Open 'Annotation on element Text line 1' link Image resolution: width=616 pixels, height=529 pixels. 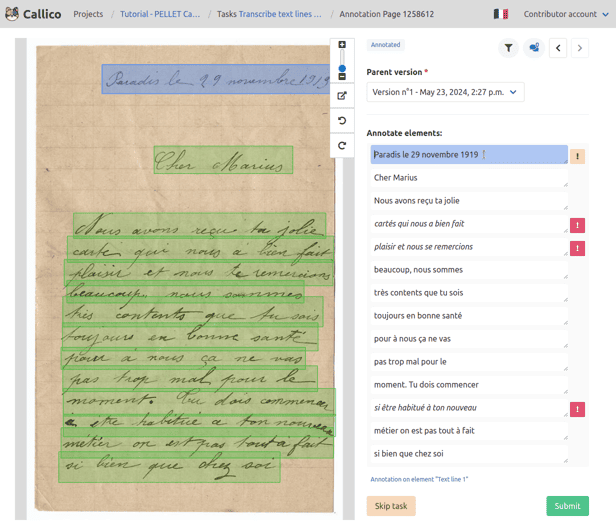click(x=419, y=479)
